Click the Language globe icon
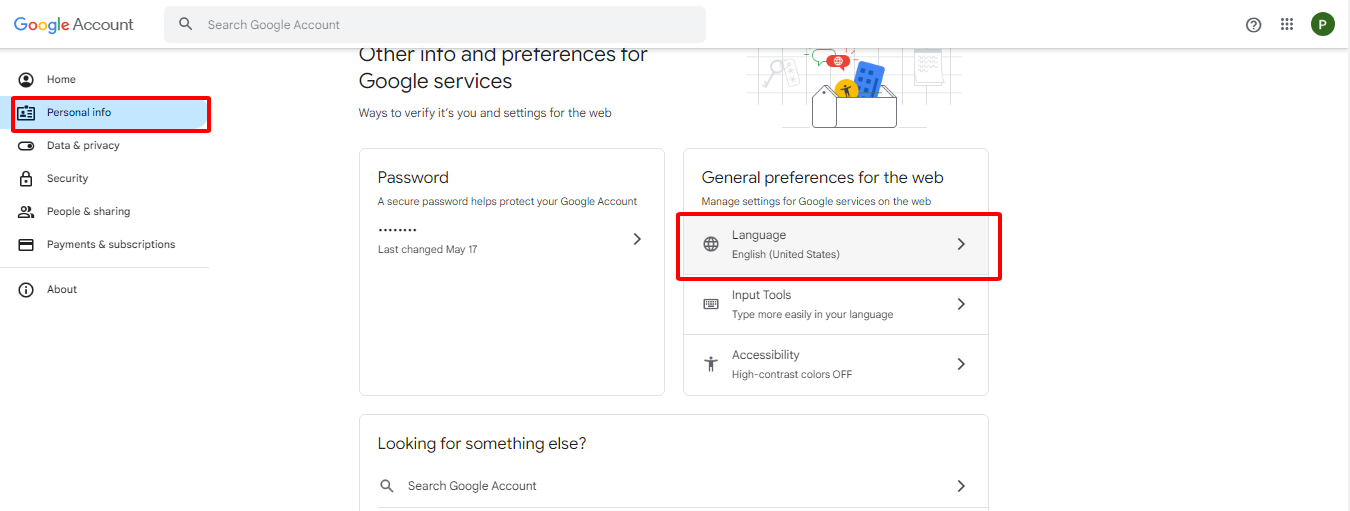The width and height of the screenshot is (1350, 511). click(711, 244)
